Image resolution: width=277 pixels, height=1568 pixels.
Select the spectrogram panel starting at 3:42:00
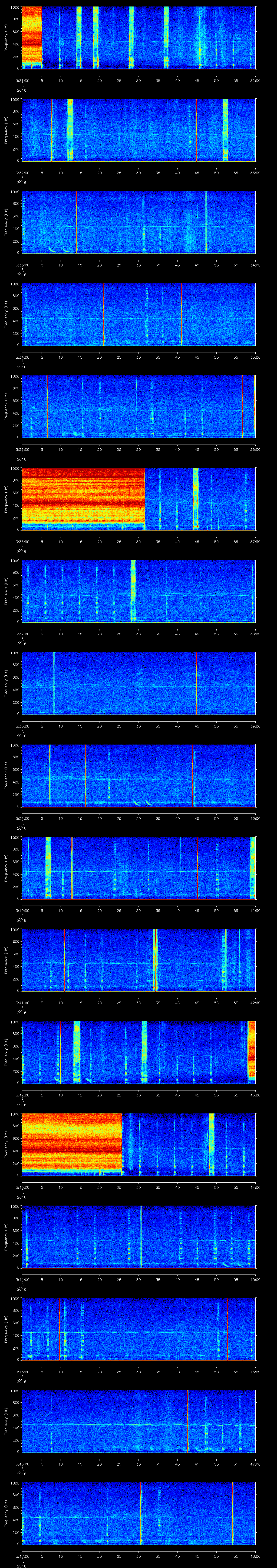(x=138, y=1052)
